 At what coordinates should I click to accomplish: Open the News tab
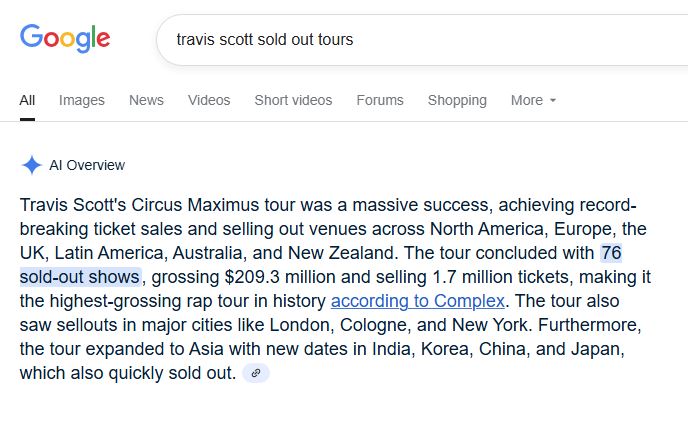pos(146,100)
